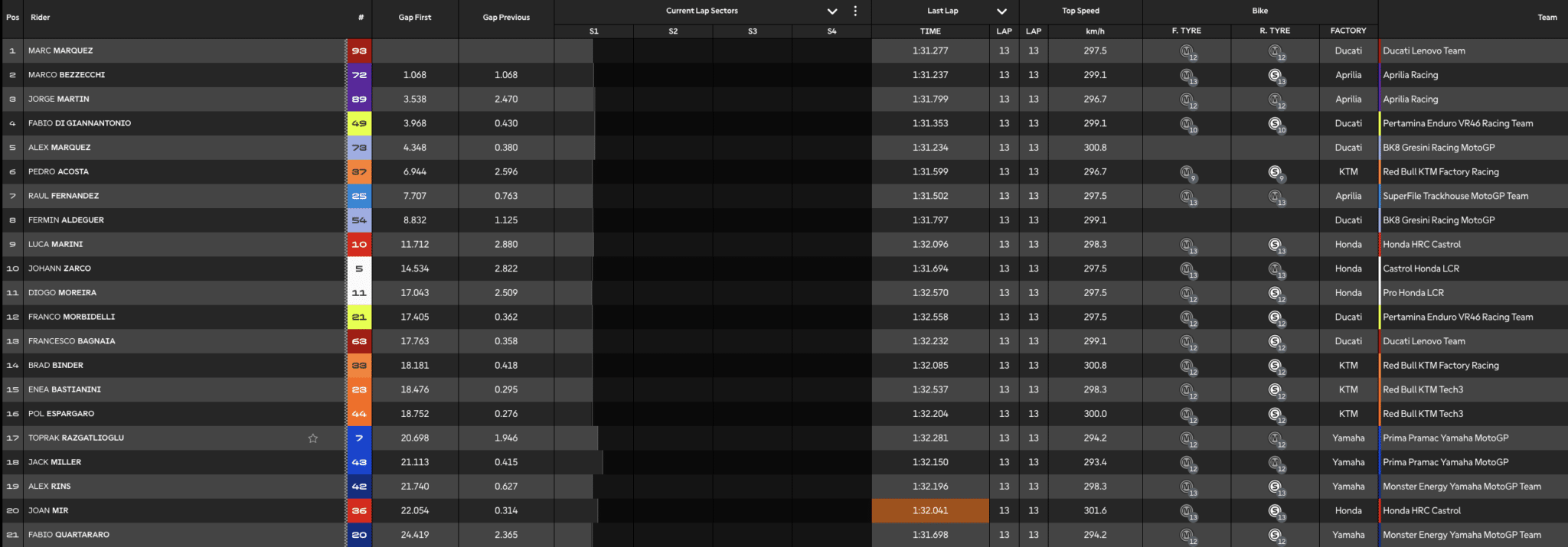This screenshot has width=1568, height=547.
Task: Click the Top Speed group header
Action: pyautogui.click(x=1080, y=11)
